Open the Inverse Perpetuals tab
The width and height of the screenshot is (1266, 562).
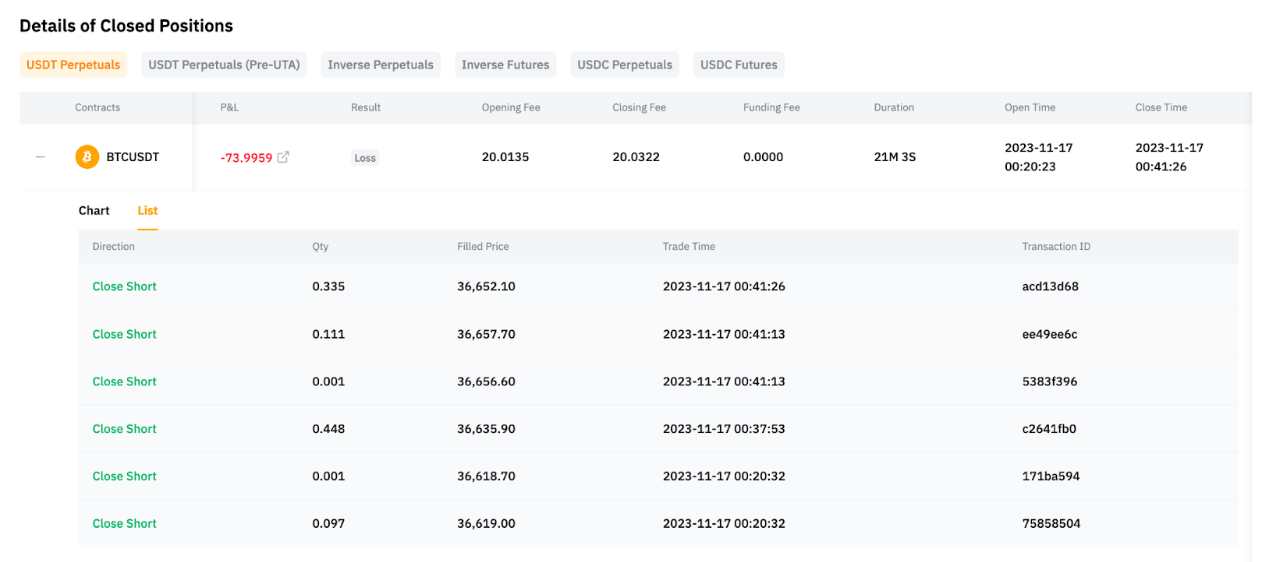click(x=380, y=65)
